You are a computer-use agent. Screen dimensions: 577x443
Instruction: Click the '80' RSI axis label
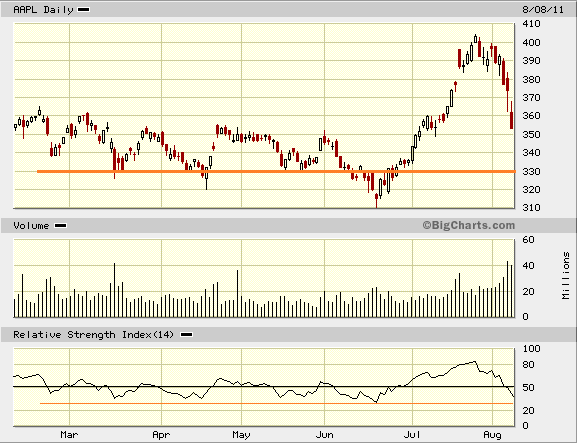coord(528,365)
